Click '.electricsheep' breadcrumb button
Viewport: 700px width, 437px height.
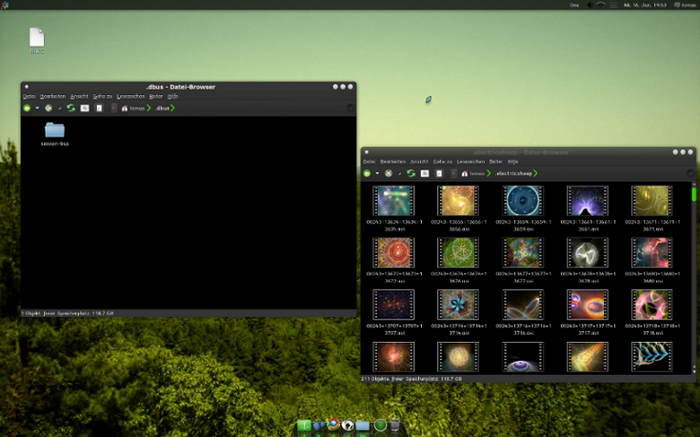click(x=516, y=173)
